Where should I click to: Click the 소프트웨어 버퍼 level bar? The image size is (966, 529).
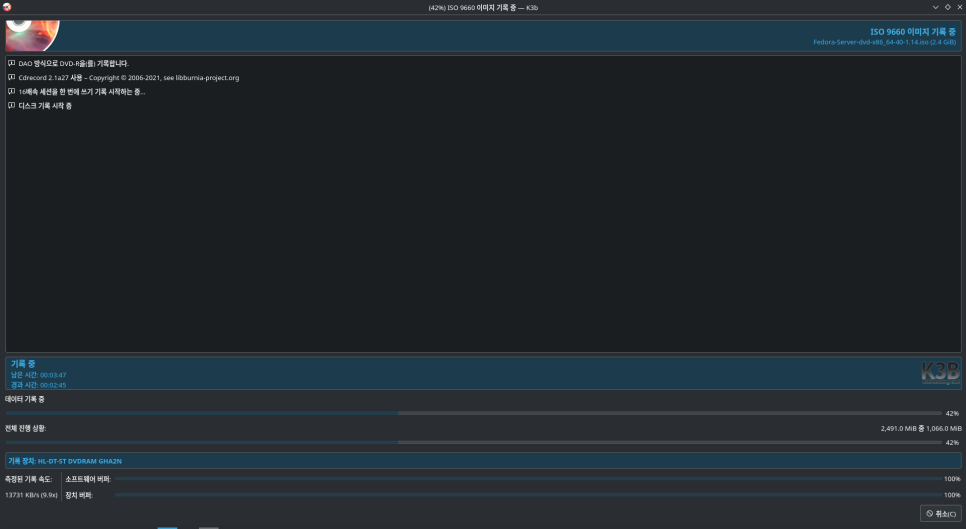(525, 479)
